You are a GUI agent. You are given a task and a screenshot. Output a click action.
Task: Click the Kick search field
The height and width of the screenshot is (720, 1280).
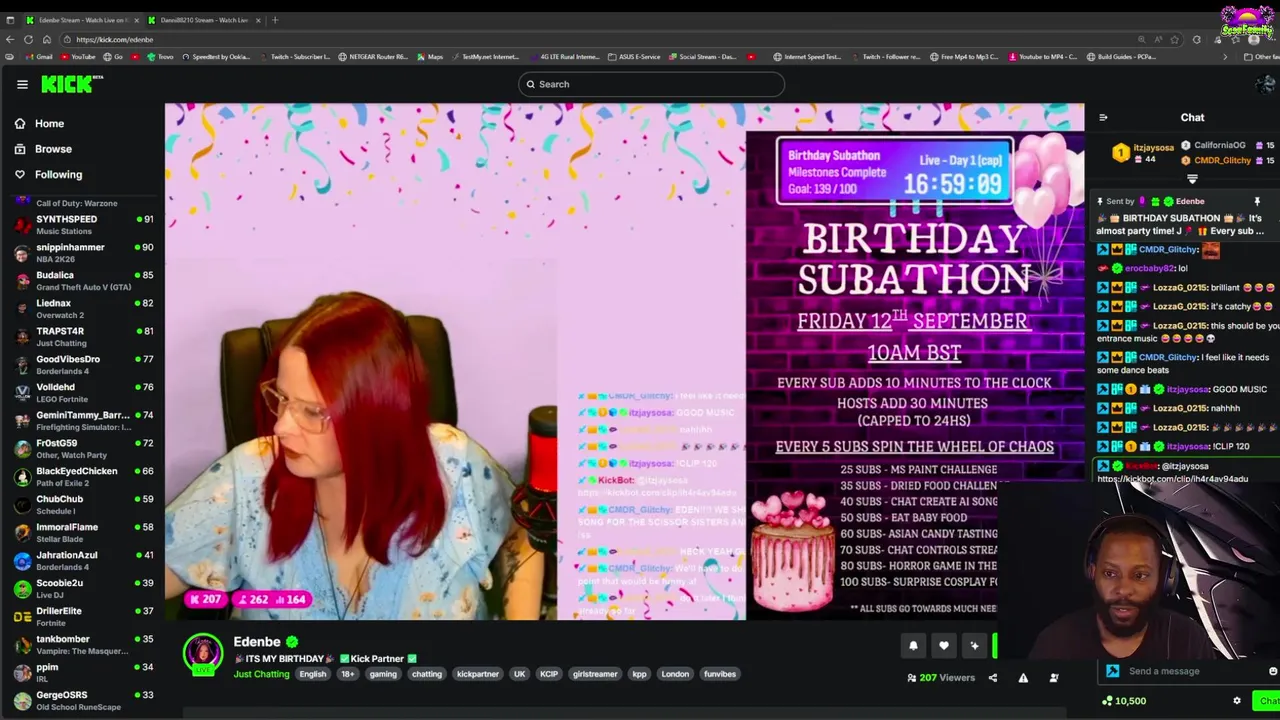pos(651,84)
